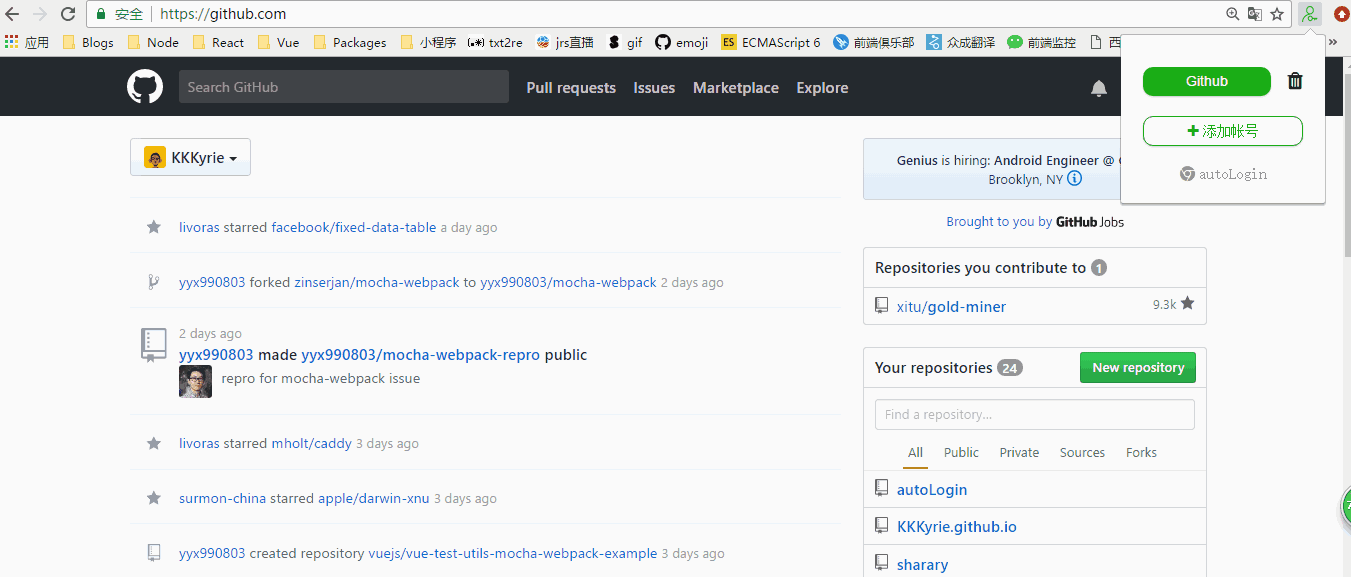Delete the saved Github account with the trash icon
Screen dimensions: 1351x577
point(1295,81)
